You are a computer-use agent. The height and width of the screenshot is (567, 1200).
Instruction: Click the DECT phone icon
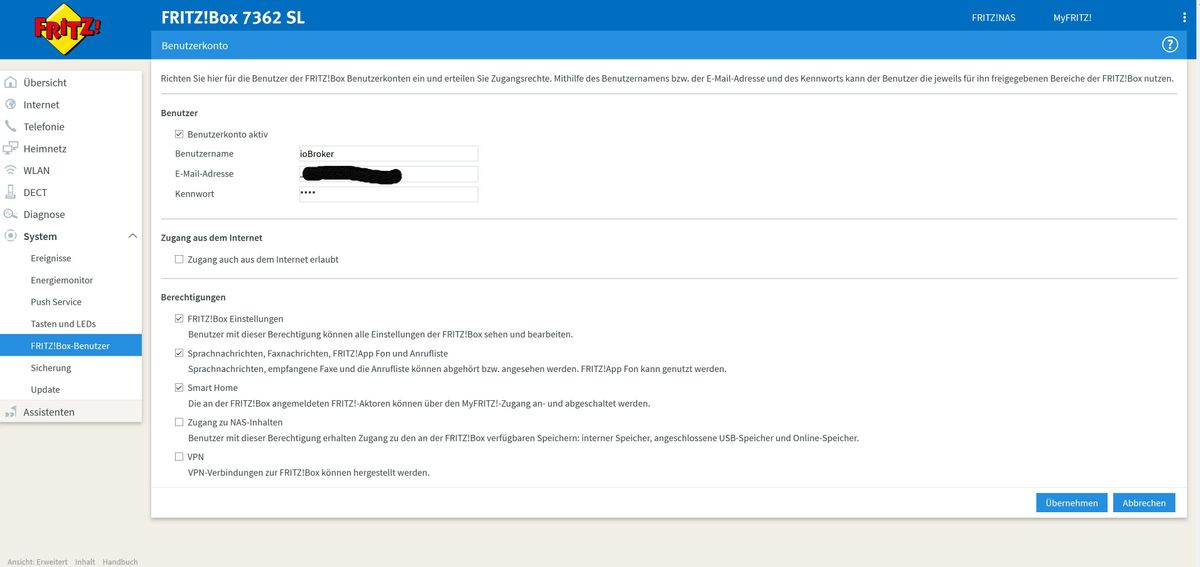(11, 193)
